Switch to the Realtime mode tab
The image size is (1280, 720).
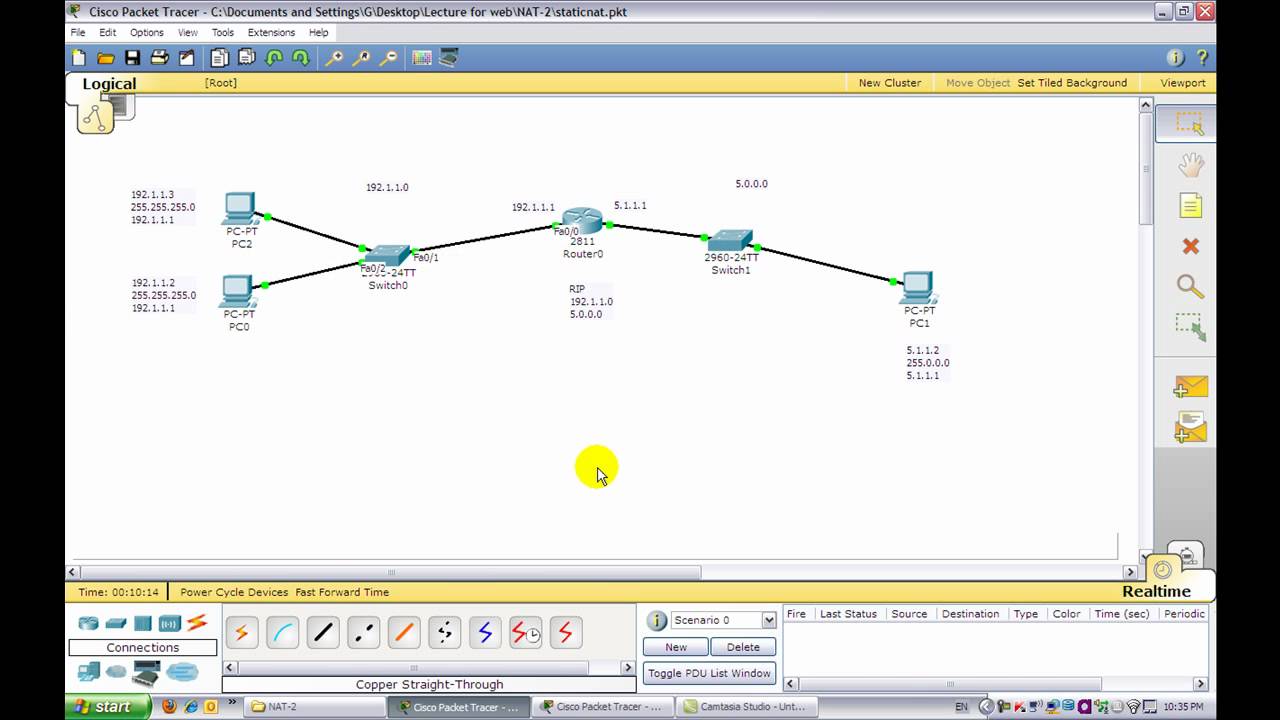(x=1157, y=591)
